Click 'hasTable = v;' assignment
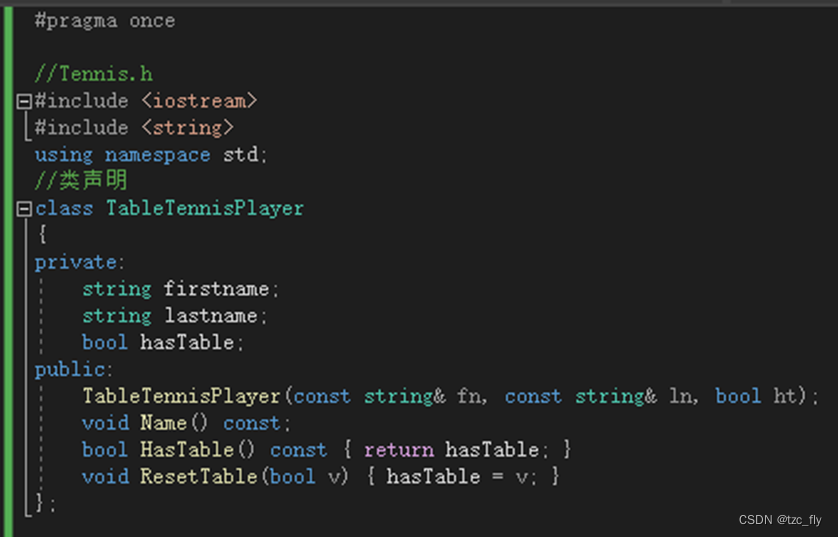 pyautogui.click(x=462, y=477)
